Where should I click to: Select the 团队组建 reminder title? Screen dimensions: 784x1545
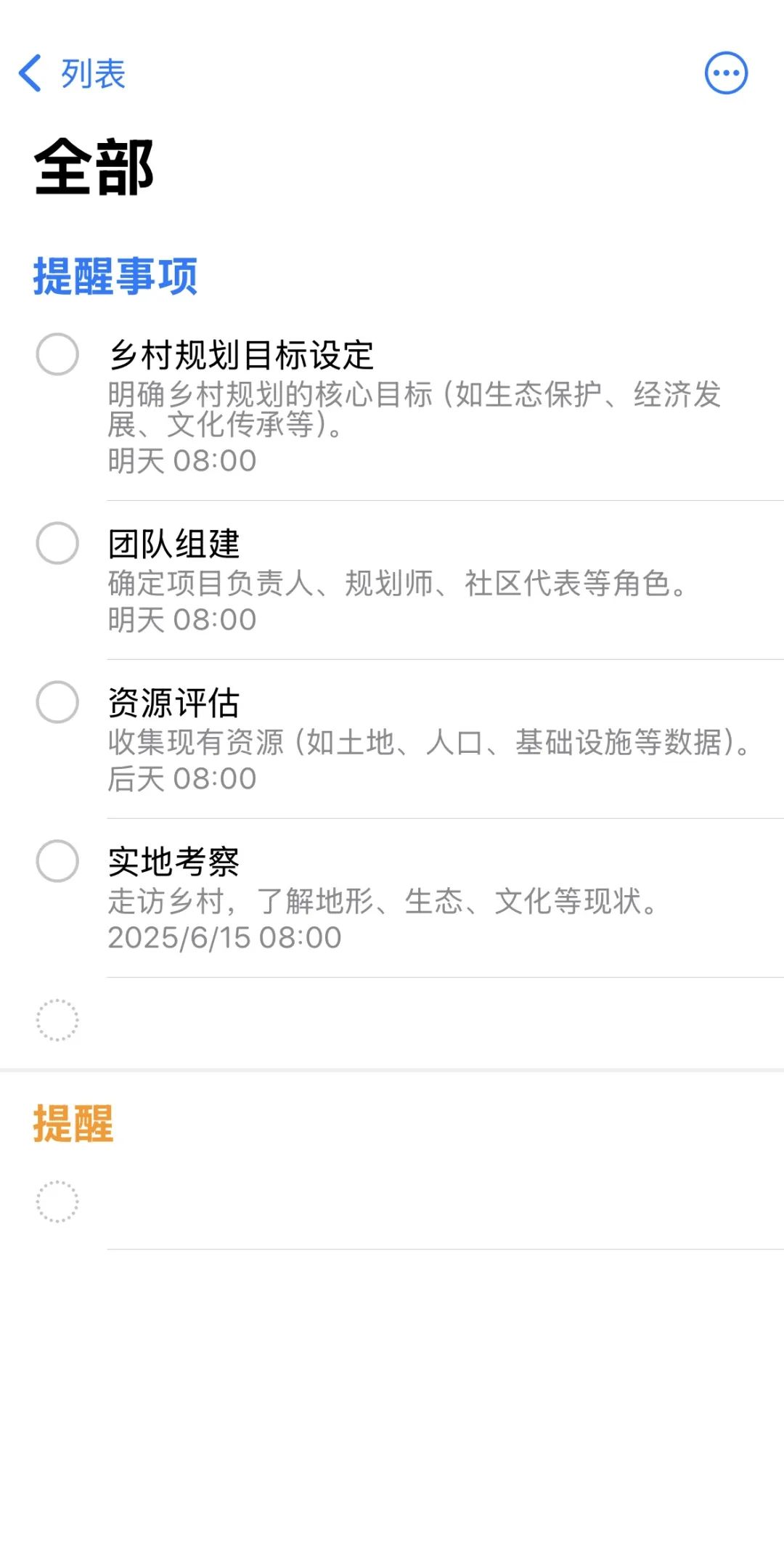[173, 544]
